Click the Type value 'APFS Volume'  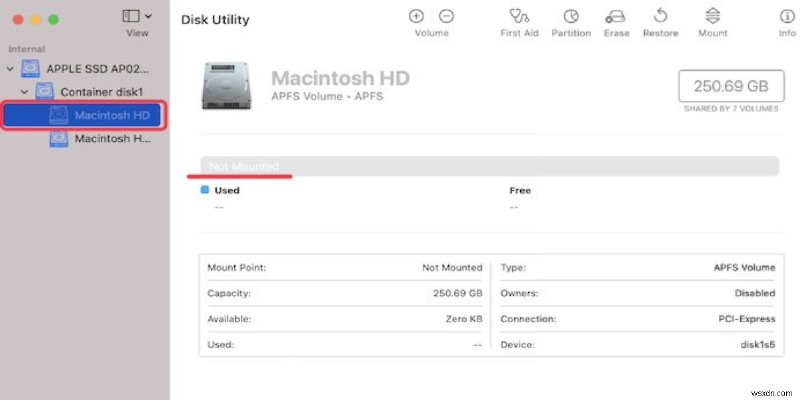pyautogui.click(x=744, y=267)
